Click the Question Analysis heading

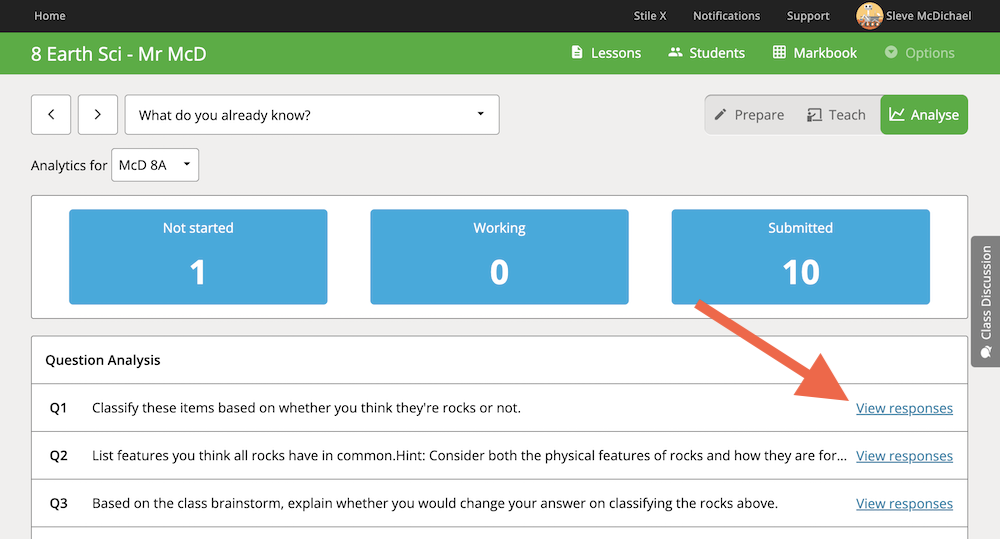pos(103,360)
